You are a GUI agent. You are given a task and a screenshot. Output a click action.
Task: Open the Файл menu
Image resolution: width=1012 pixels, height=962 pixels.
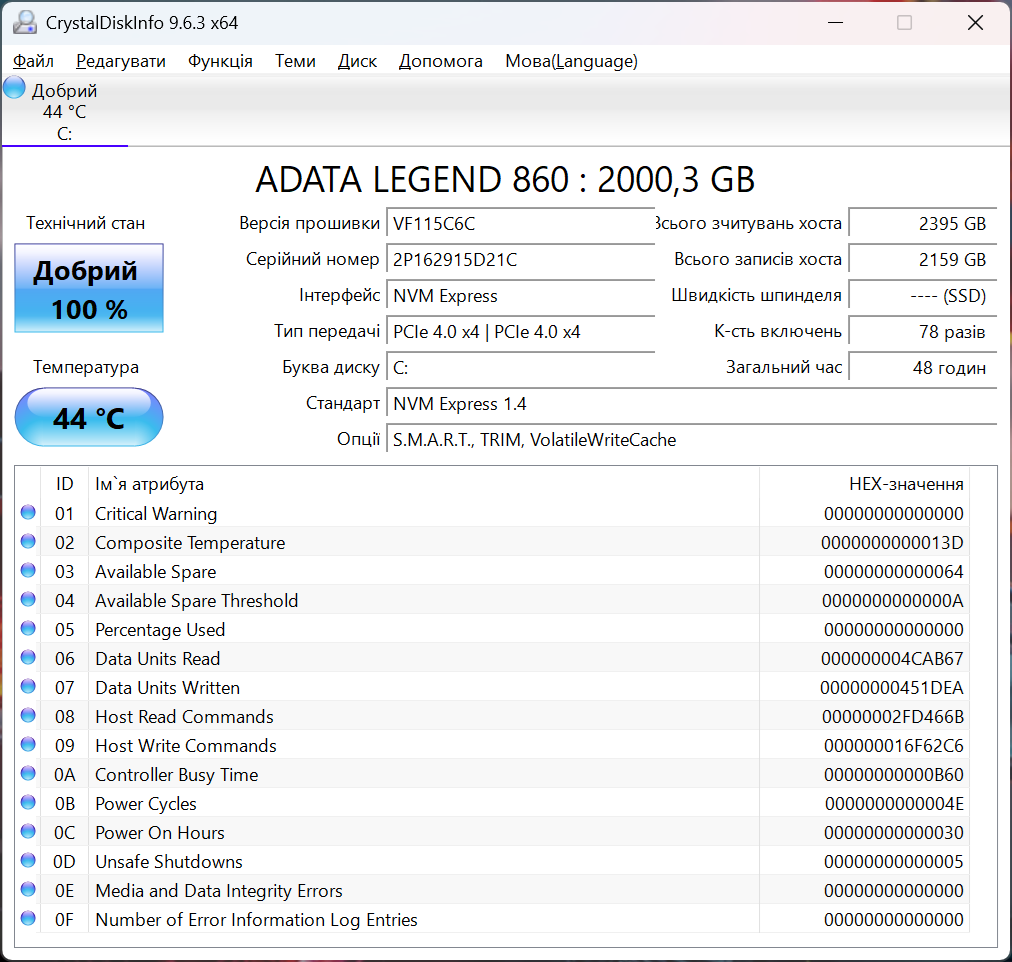click(x=33, y=61)
